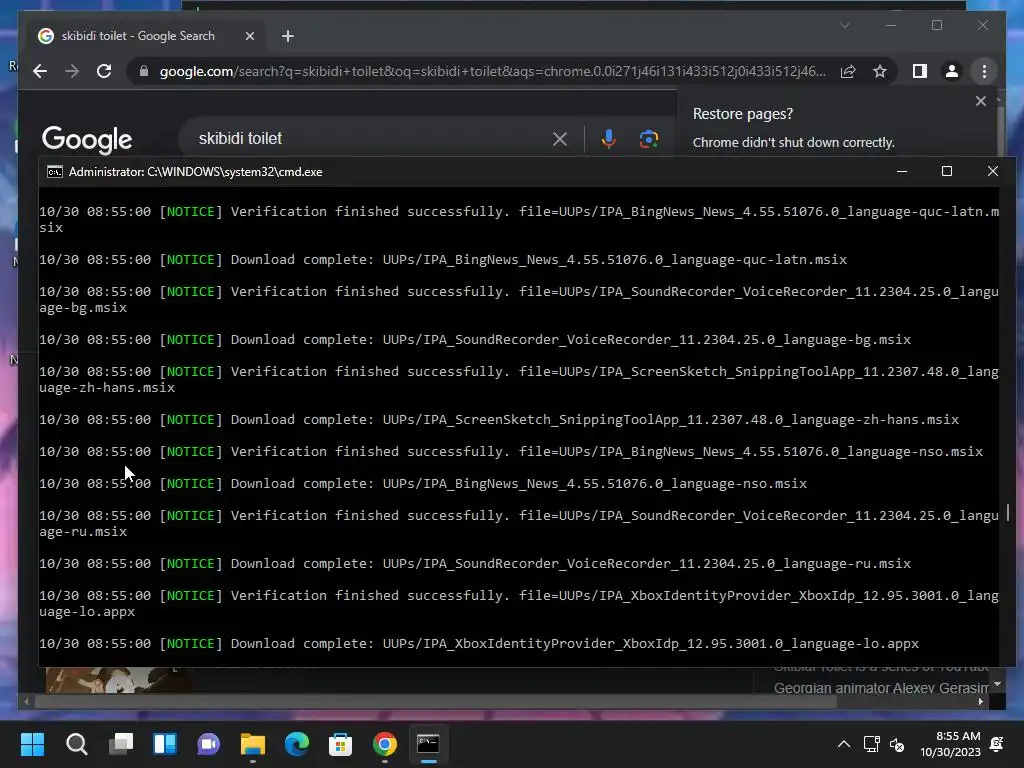Clear the Google search box
This screenshot has width=1024, height=768.
coord(560,138)
